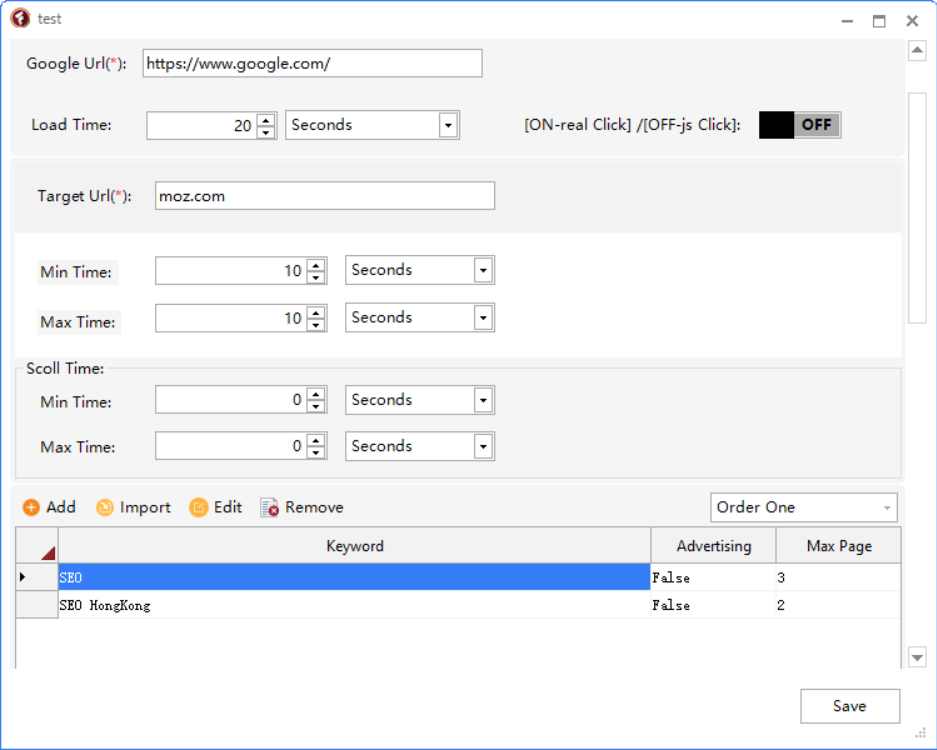Click the row header of the SEO row
Viewport: 937px width, 750px height.
[x=37, y=577]
